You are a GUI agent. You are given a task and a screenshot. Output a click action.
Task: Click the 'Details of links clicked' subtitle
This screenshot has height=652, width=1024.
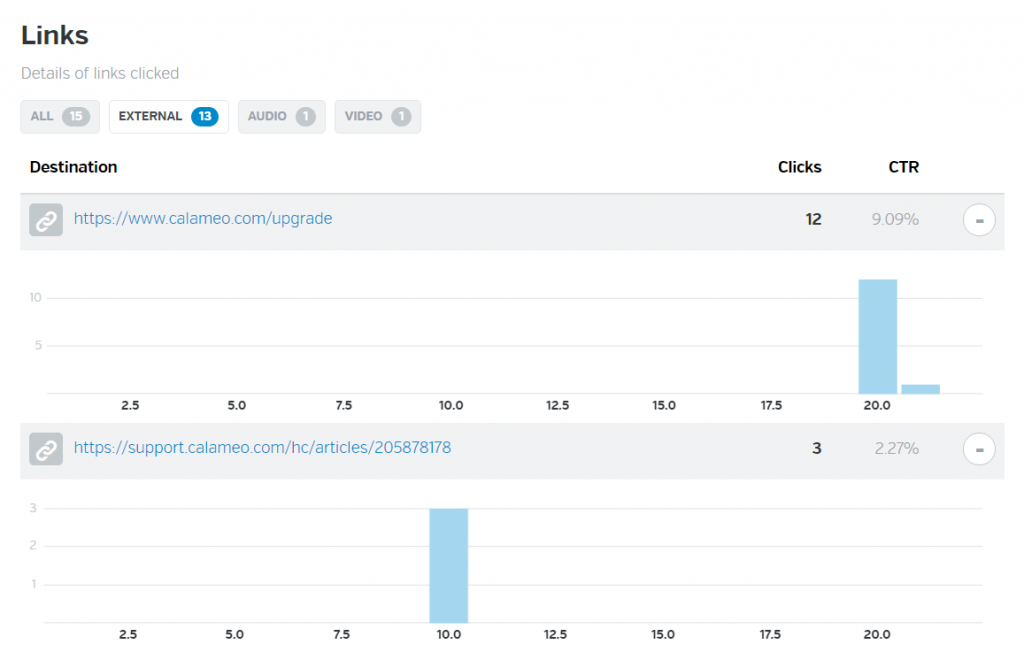100,73
